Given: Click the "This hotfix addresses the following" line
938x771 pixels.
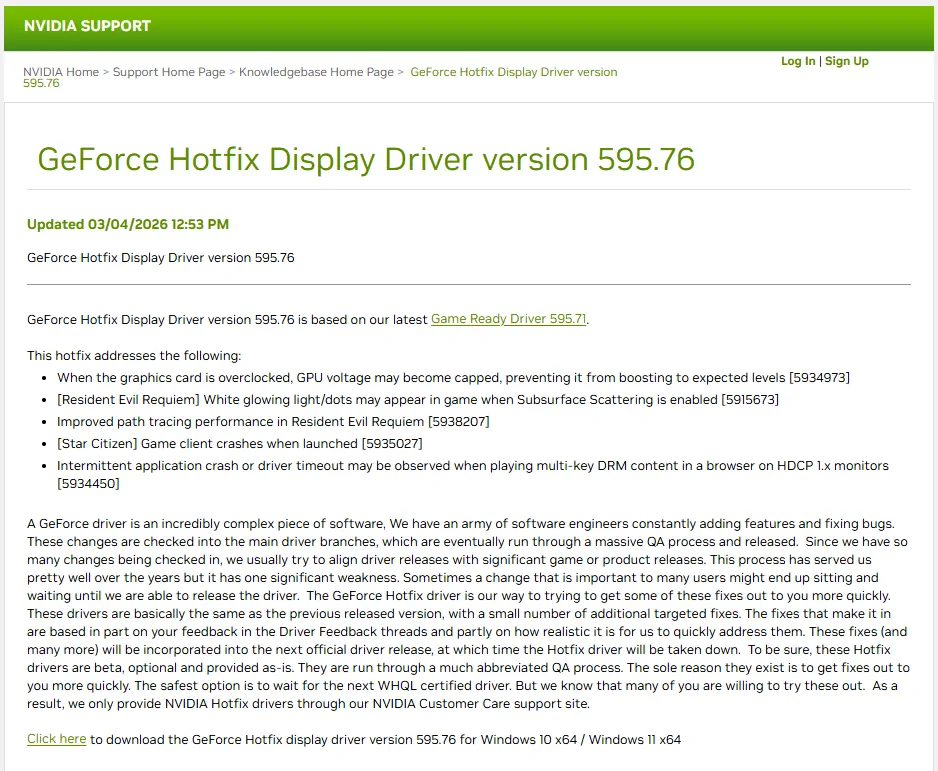Looking at the screenshot, I should pos(134,355).
